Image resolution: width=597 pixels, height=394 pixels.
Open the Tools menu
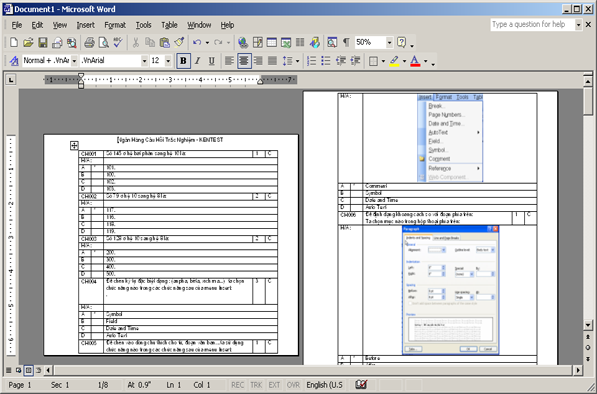[x=144, y=25]
